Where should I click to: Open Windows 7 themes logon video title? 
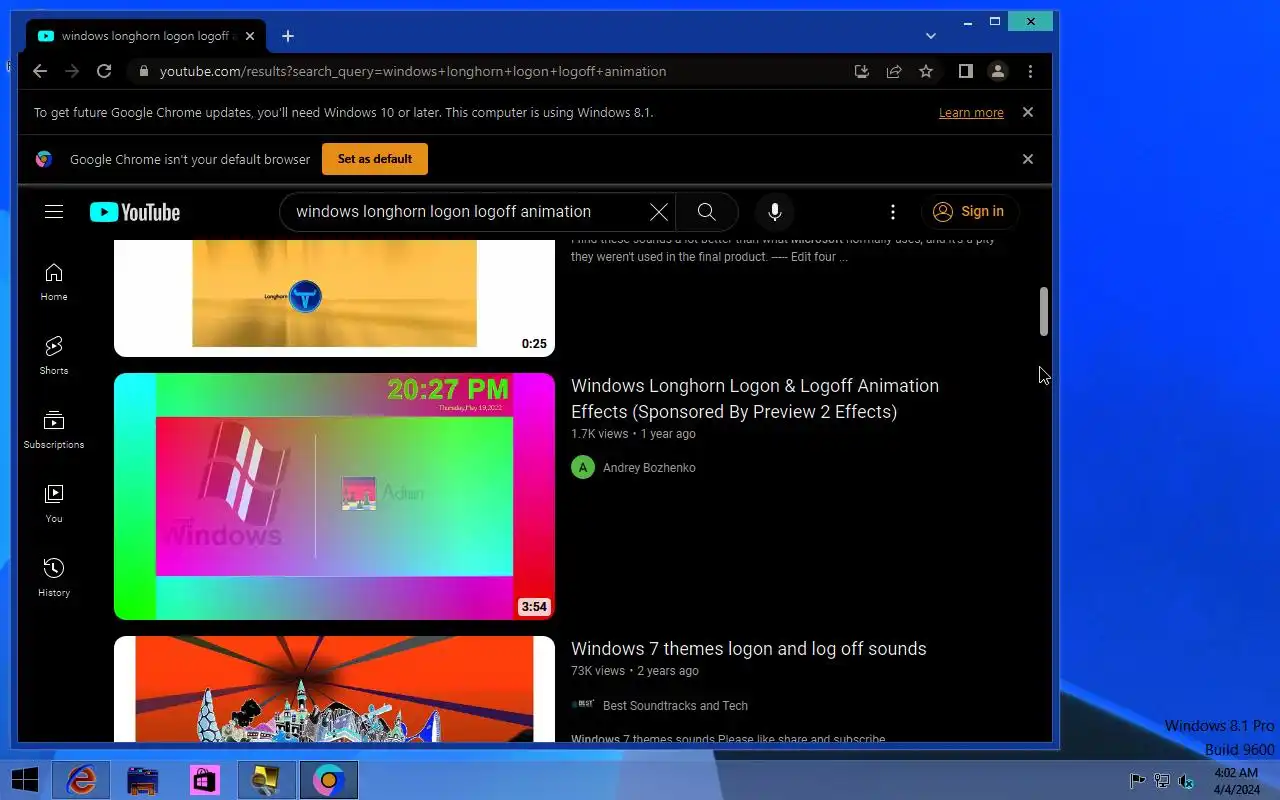[749, 649]
